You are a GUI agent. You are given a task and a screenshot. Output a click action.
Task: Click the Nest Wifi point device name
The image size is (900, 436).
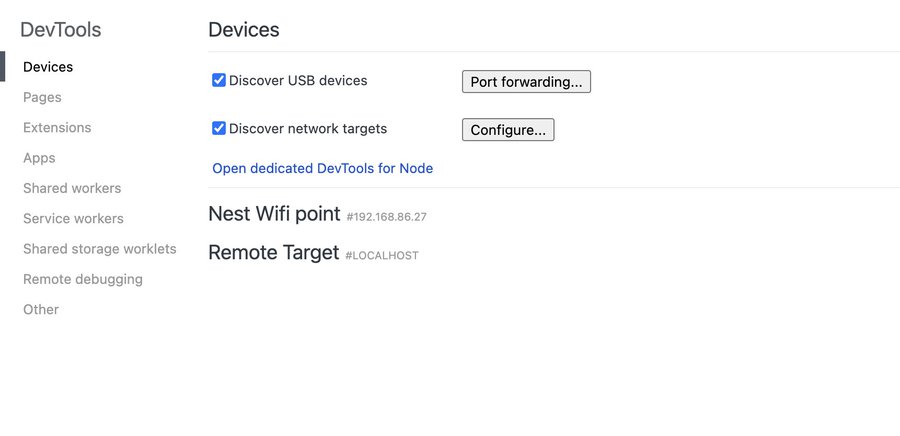[x=273, y=214]
